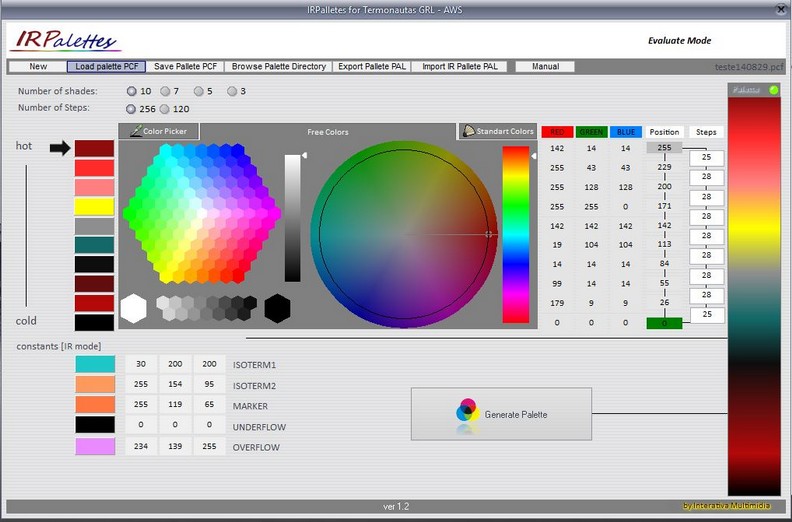Click Export Pallete PAL

tap(371, 67)
